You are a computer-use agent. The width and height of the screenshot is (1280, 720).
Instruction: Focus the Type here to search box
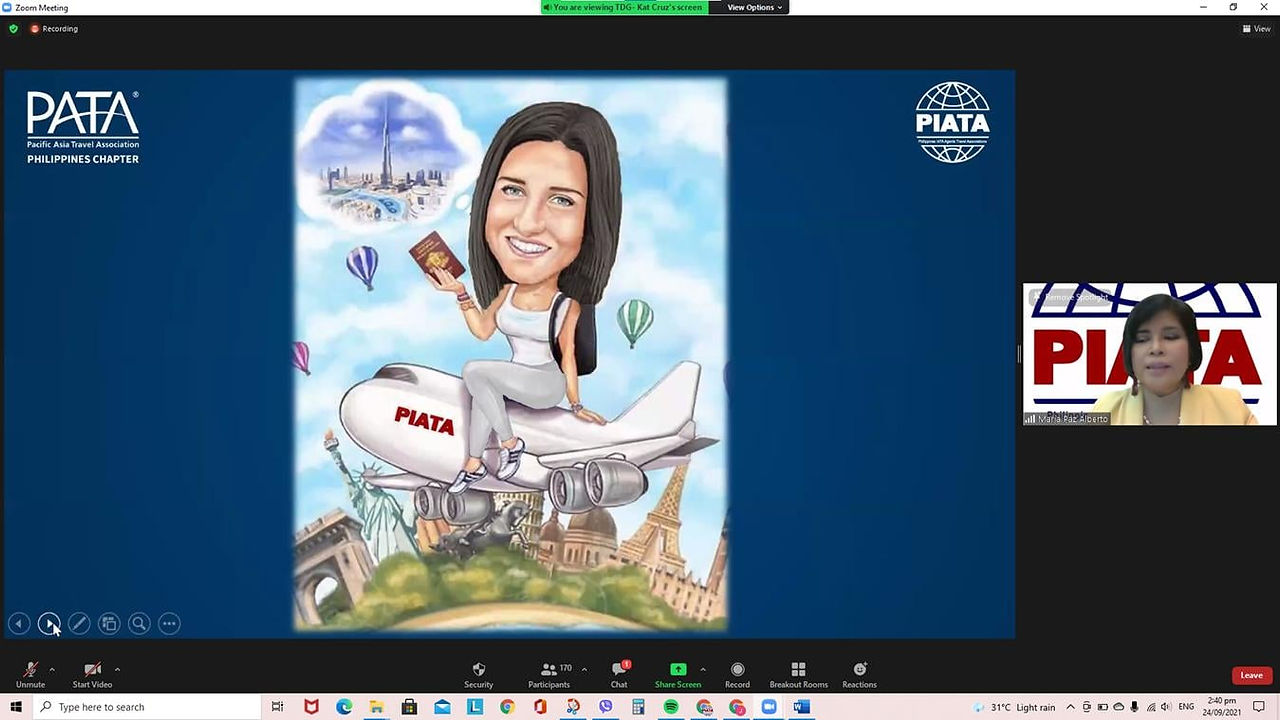click(x=147, y=707)
